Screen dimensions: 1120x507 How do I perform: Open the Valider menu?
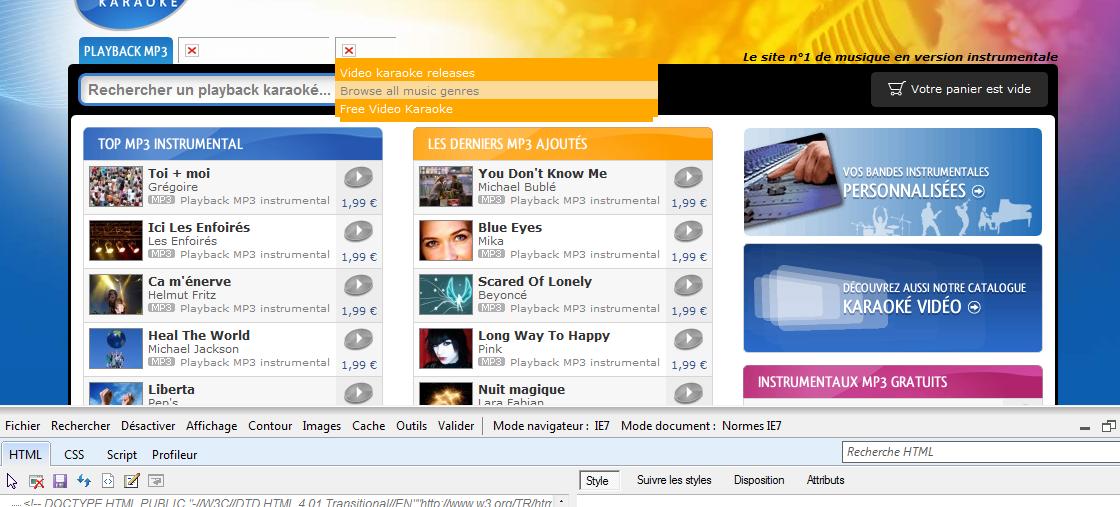456,426
